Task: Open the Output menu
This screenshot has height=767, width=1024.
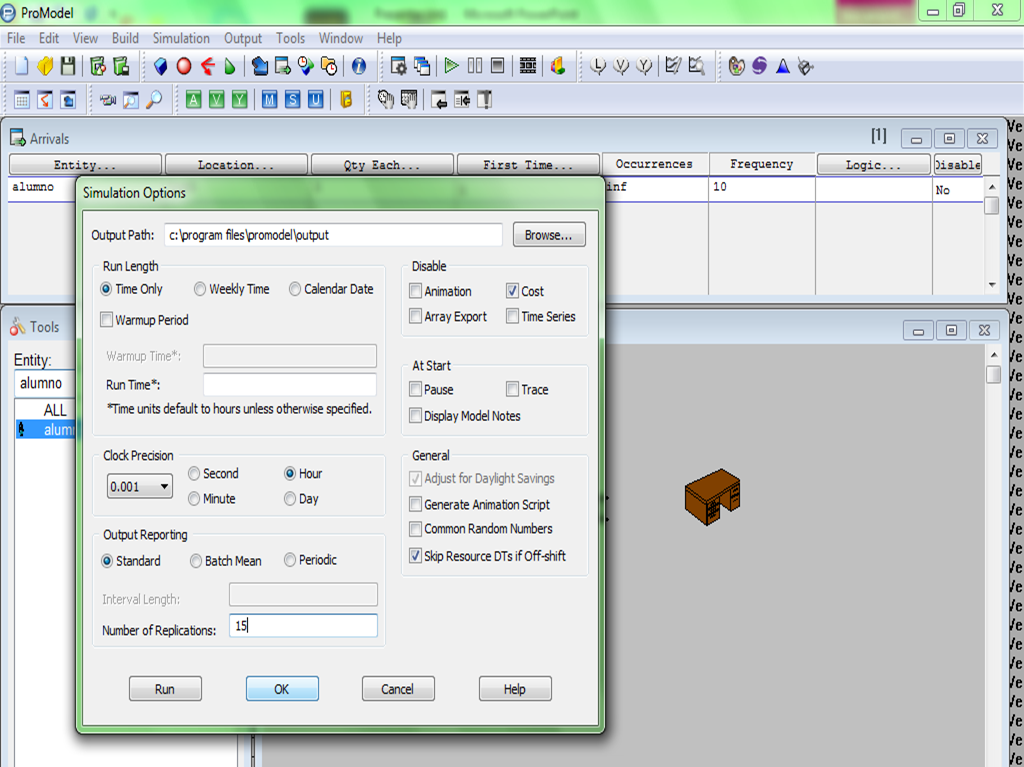Action: (242, 38)
